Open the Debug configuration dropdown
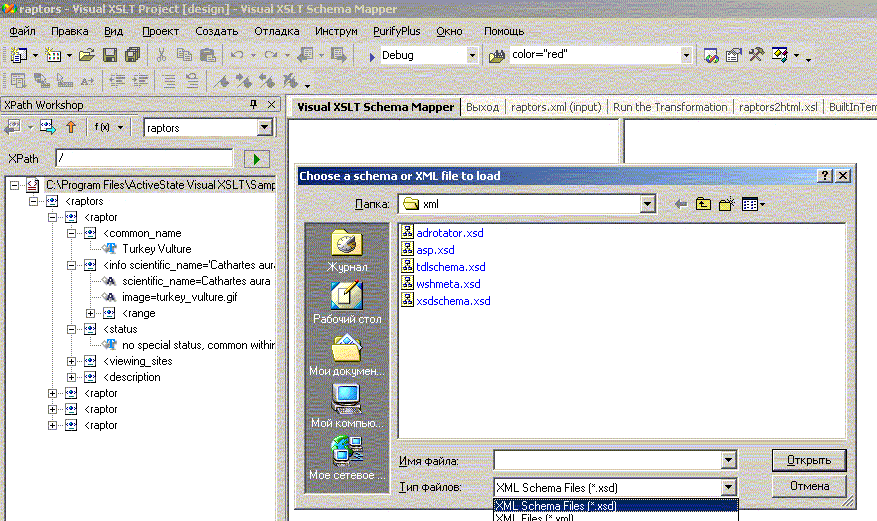Image resolution: width=877 pixels, height=521 pixels. click(x=472, y=55)
